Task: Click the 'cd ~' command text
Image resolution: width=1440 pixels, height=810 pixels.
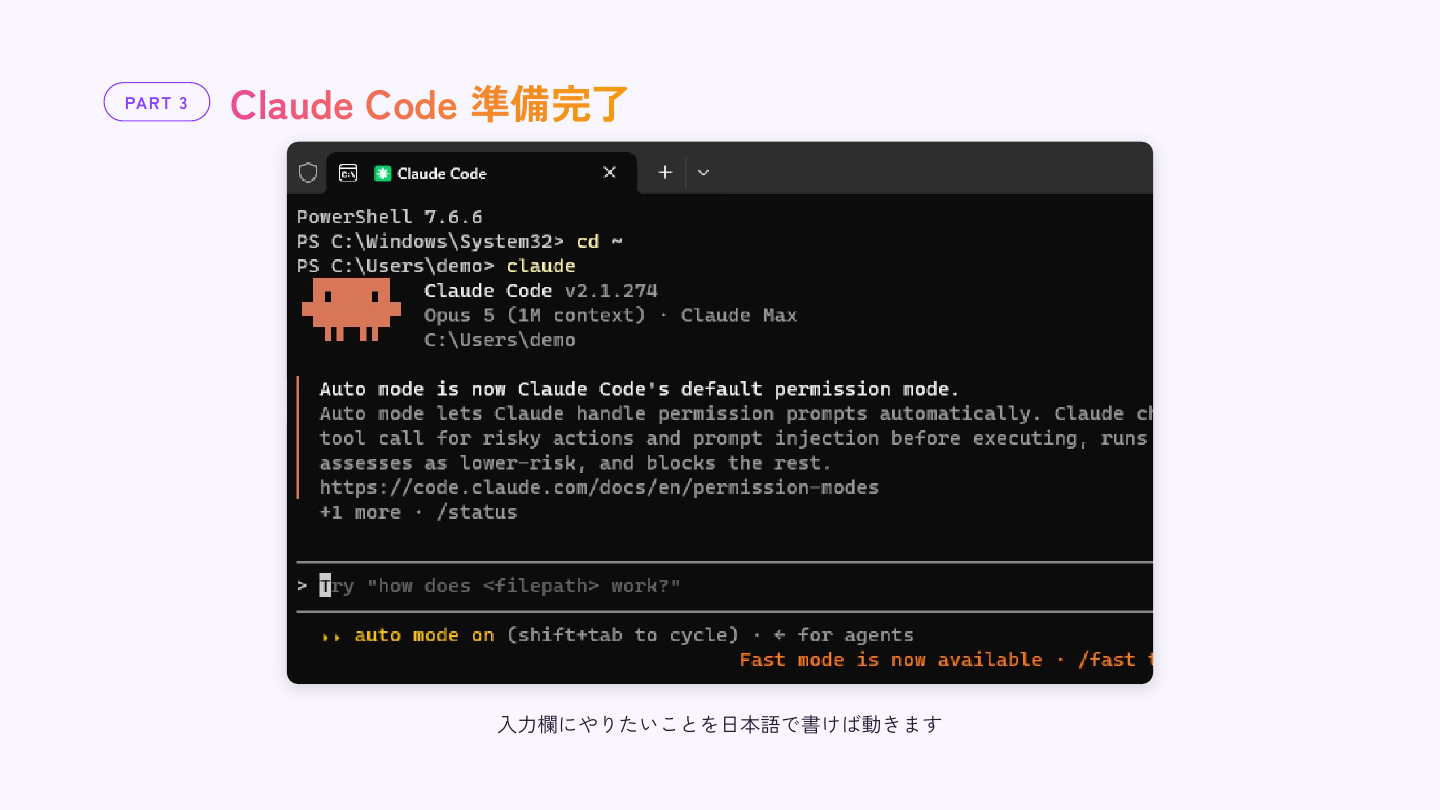Action: [x=600, y=241]
